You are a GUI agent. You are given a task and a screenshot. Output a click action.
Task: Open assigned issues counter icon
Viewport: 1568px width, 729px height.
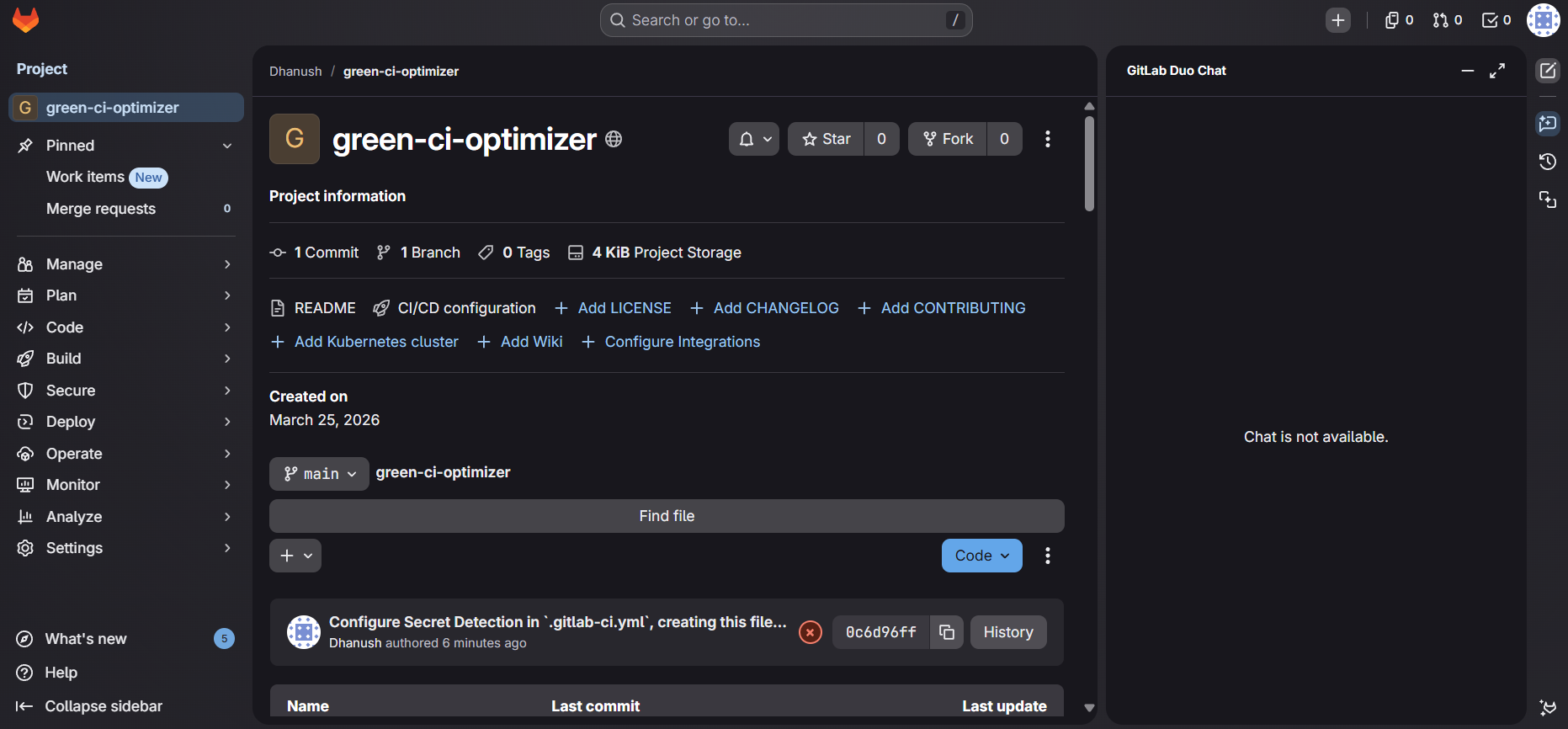[x=1399, y=20]
